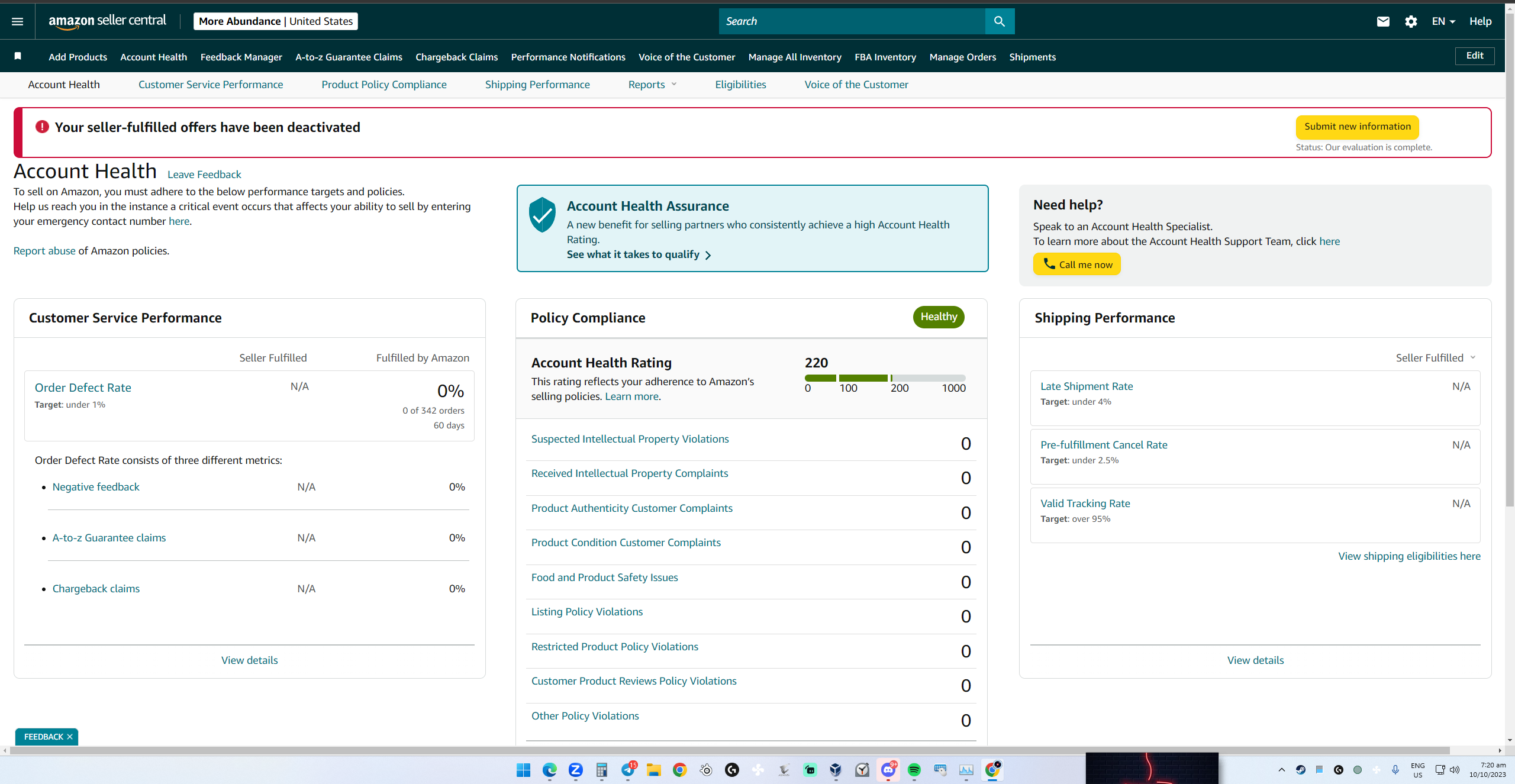Click the bookmark icon in favorites bar
The width and height of the screenshot is (1515, 784).
[18, 56]
